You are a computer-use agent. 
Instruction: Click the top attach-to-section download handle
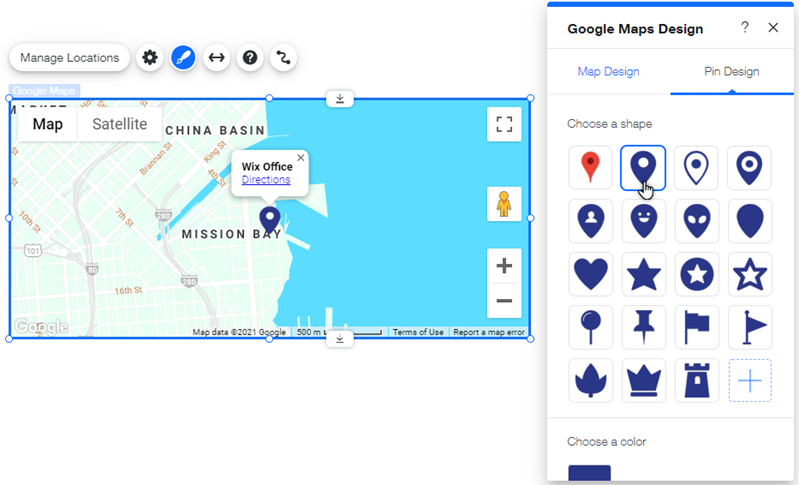(x=340, y=98)
